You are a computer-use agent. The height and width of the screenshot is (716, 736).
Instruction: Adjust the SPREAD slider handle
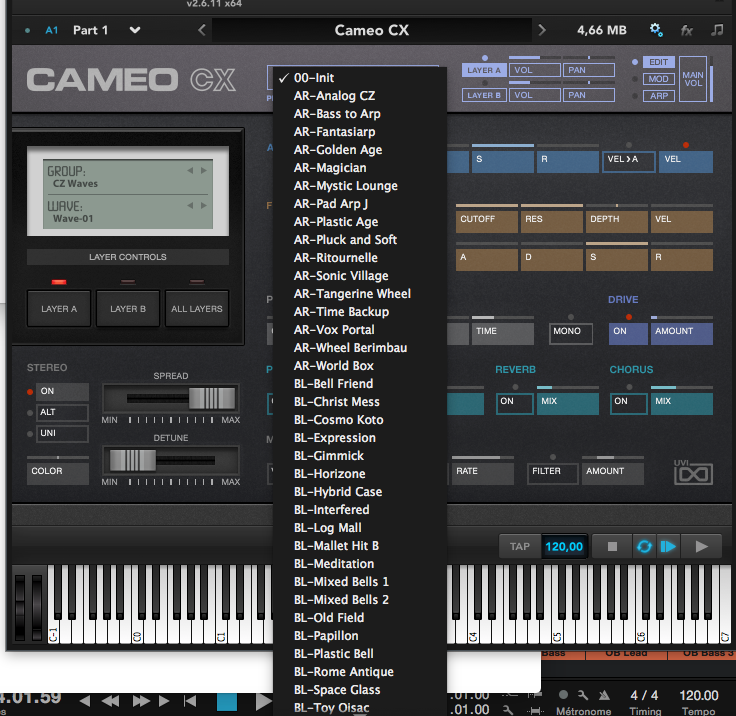tap(212, 399)
